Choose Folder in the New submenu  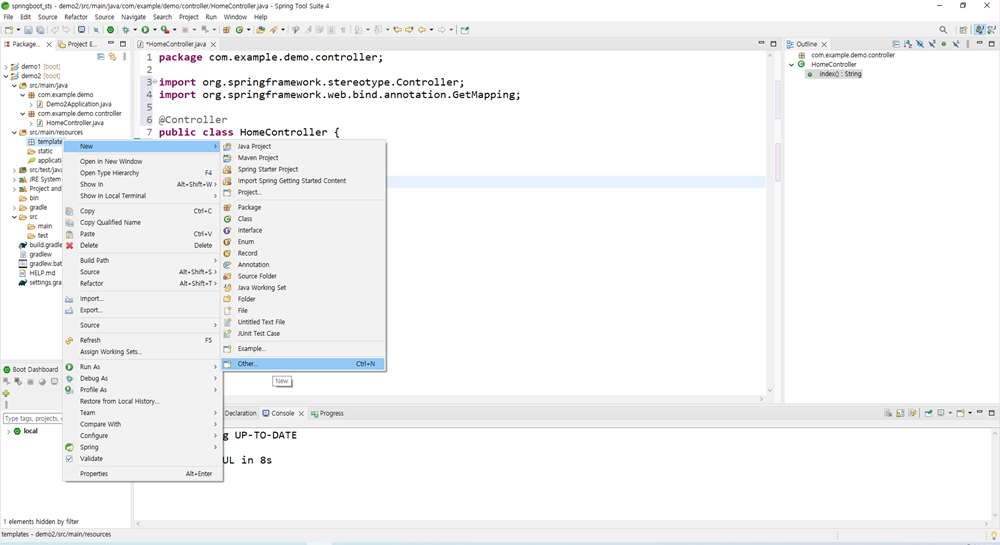303,299
